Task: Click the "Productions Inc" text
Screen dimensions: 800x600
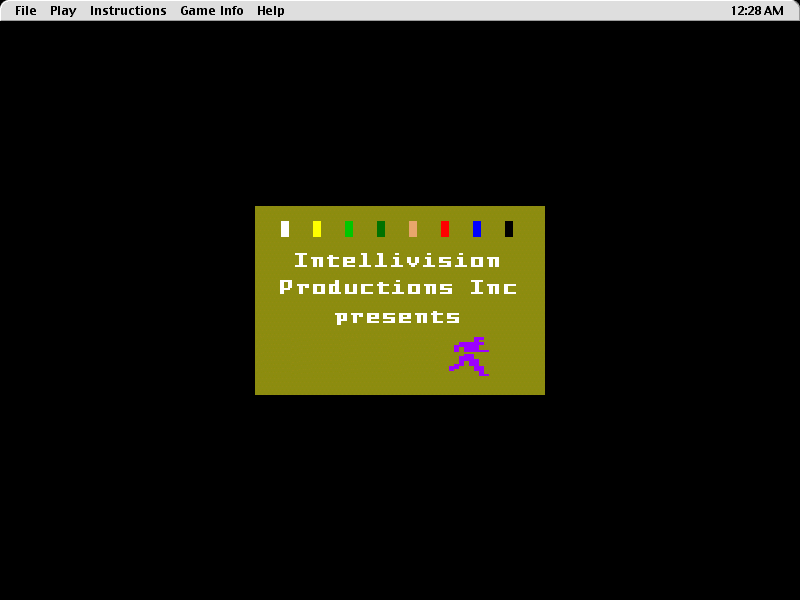Action: 398,288
